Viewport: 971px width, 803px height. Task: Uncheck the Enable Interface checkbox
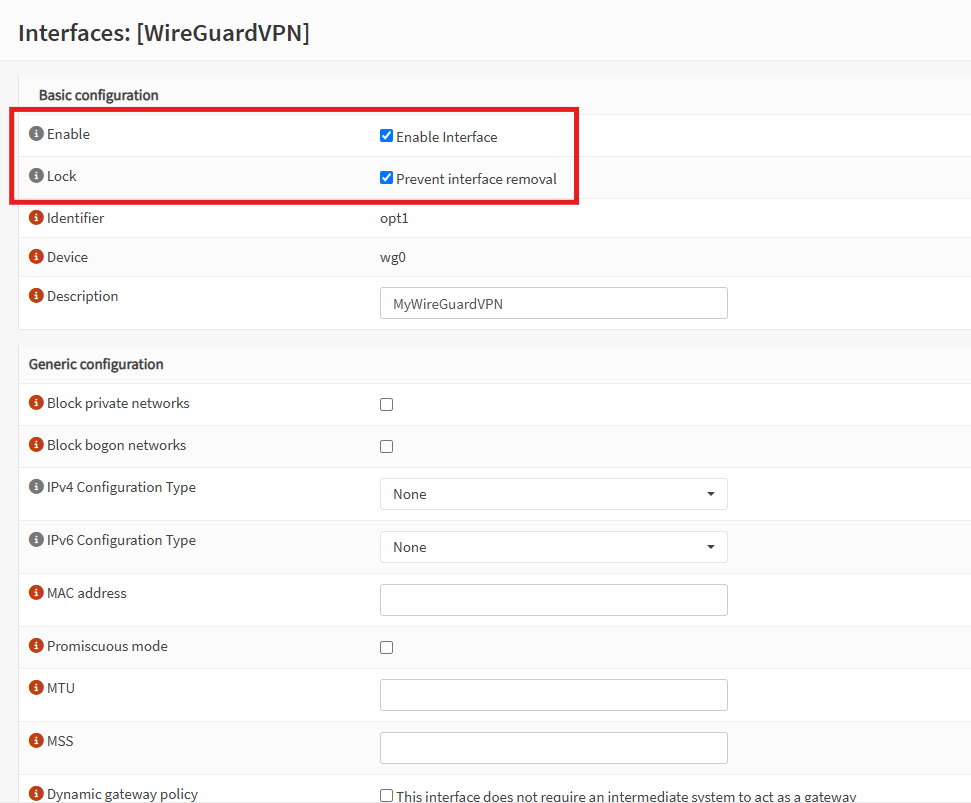point(387,136)
